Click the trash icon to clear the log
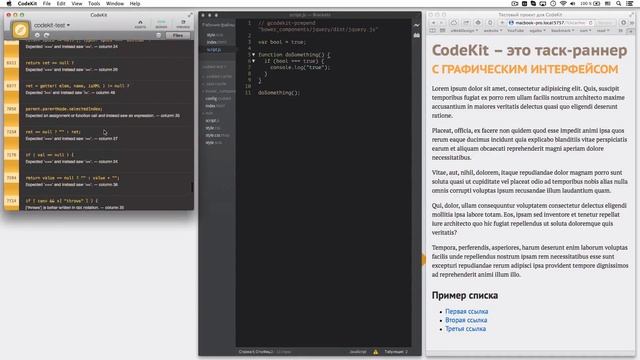The height and width of the screenshot is (360, 640). pyautogui.click(x=159, y=36)
